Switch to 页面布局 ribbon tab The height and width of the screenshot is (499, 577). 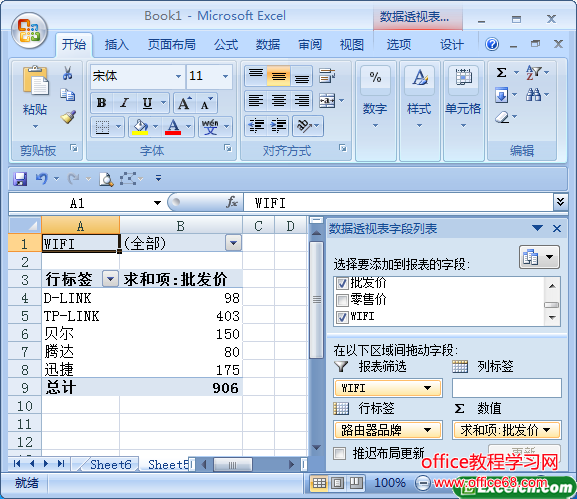(x=171, y=45)
